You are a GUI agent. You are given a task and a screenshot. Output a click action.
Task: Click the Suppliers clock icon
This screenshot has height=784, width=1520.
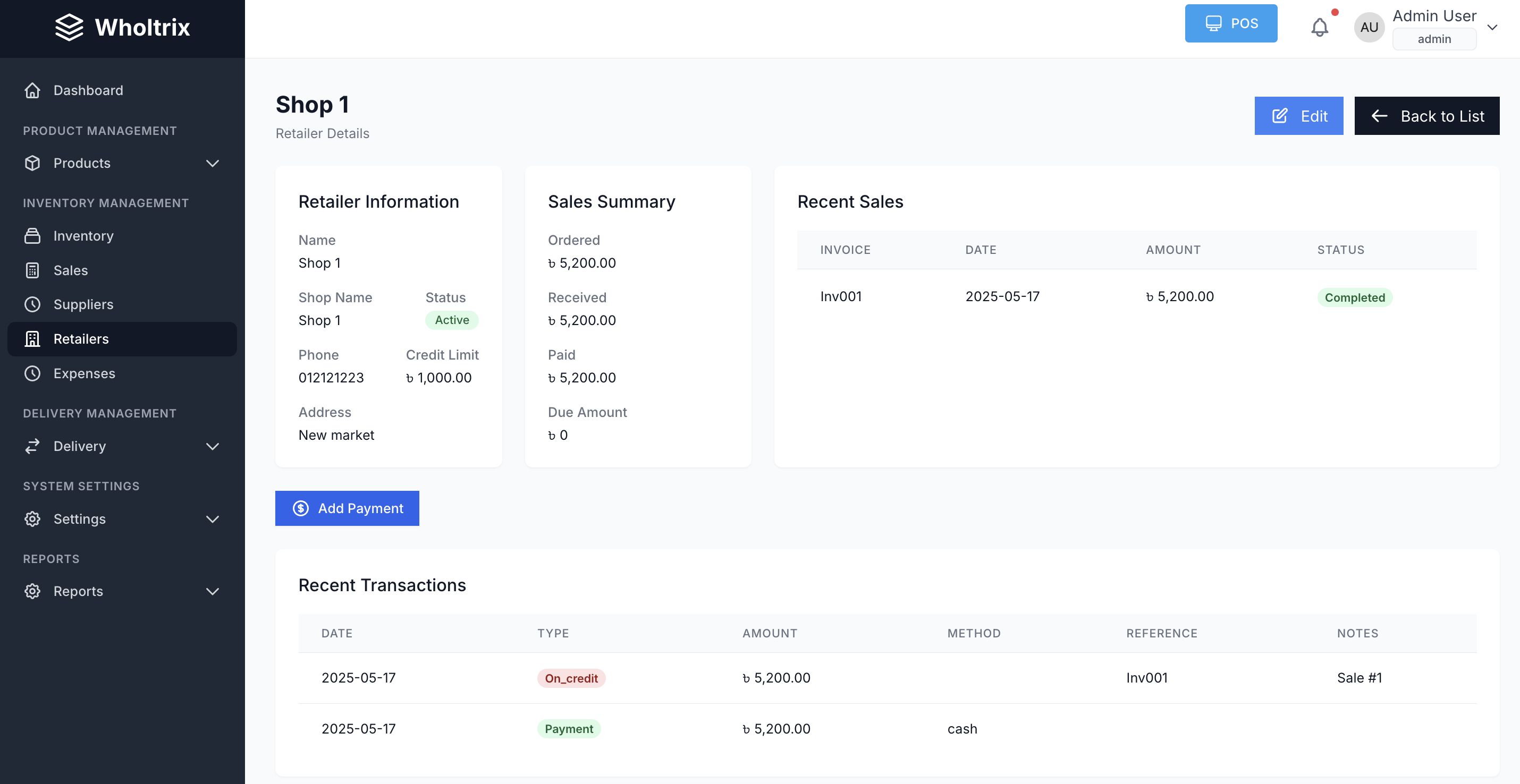(32, 304)
